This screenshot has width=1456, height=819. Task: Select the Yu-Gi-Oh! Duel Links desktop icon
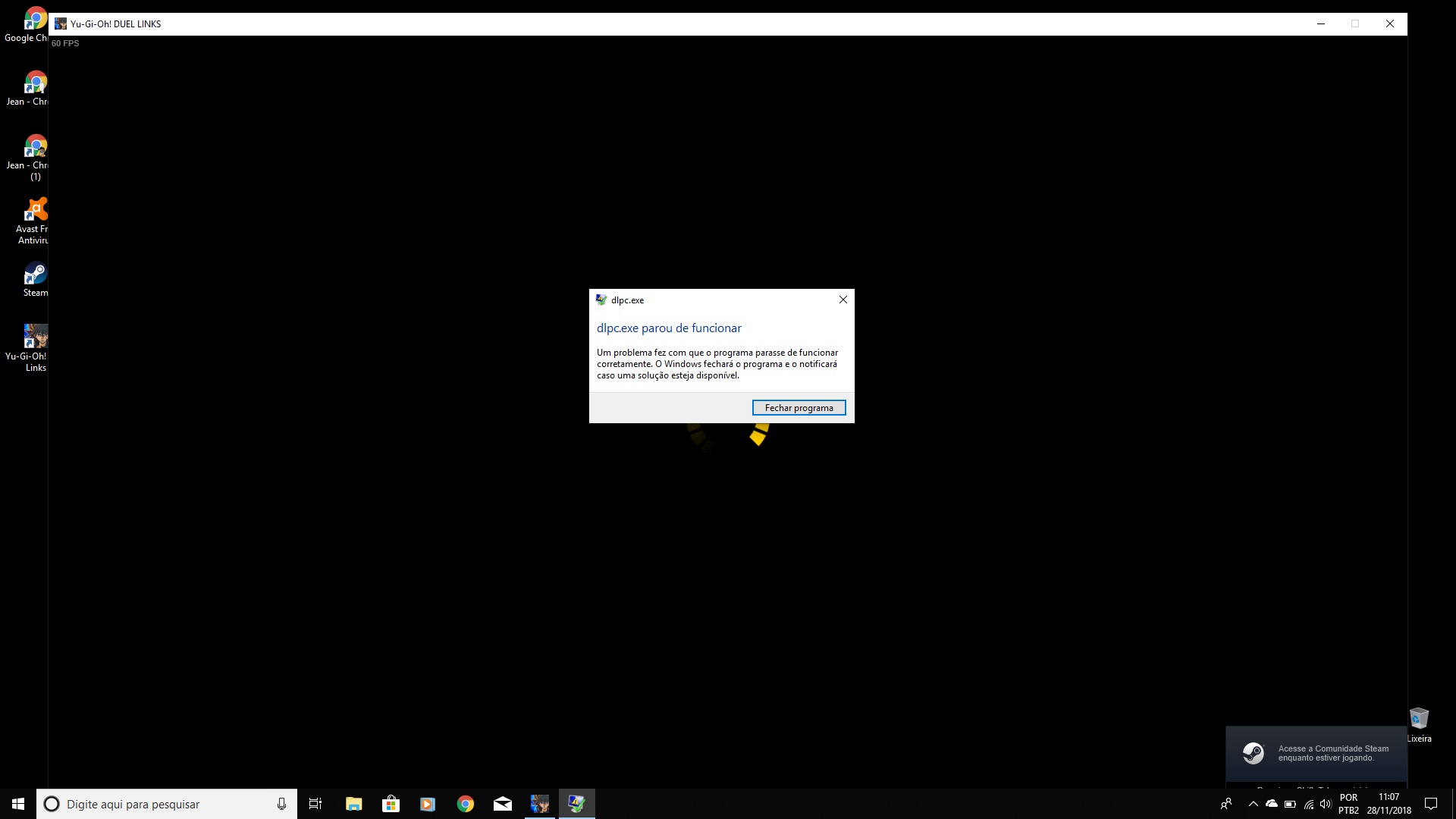27,348
